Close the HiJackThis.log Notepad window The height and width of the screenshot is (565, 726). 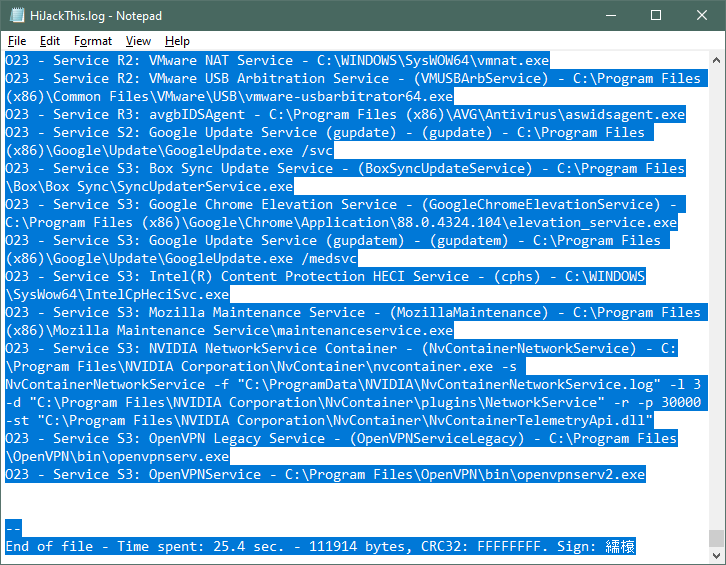pos(702,16)
